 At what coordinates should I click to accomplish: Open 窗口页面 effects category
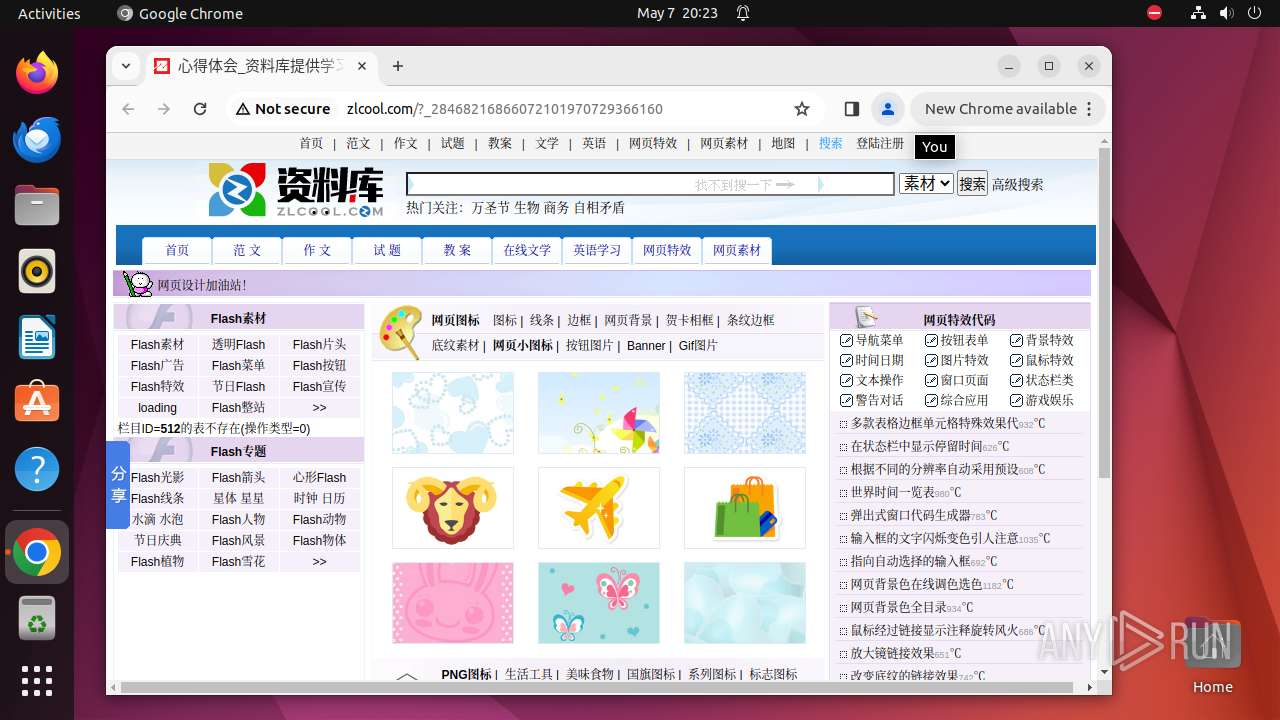point(964,380)
